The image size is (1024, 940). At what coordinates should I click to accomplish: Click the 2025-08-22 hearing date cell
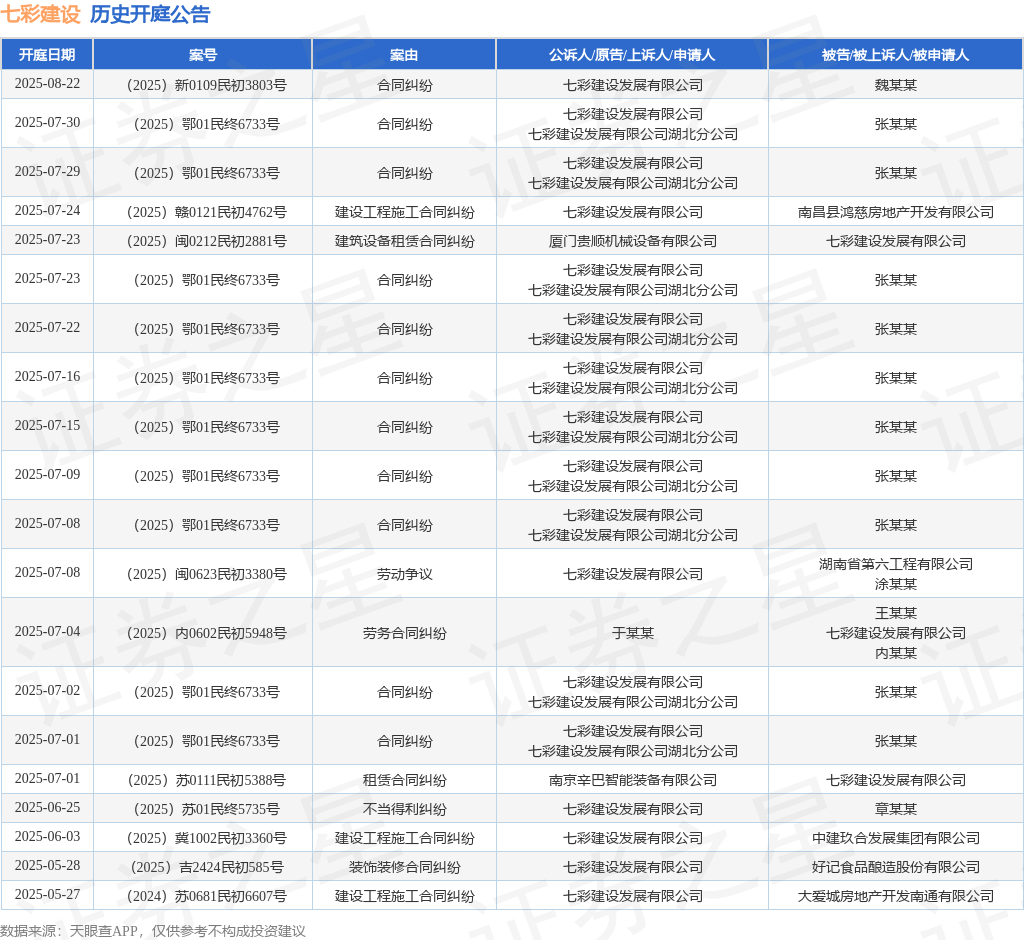(47, 84)
